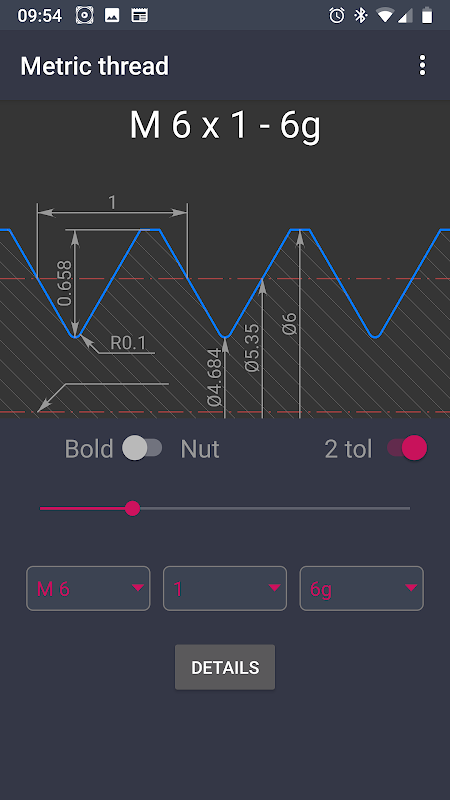Tap the screen recorder notification icon
This screenshot has width=450, height=800.
tap(85, 16)
